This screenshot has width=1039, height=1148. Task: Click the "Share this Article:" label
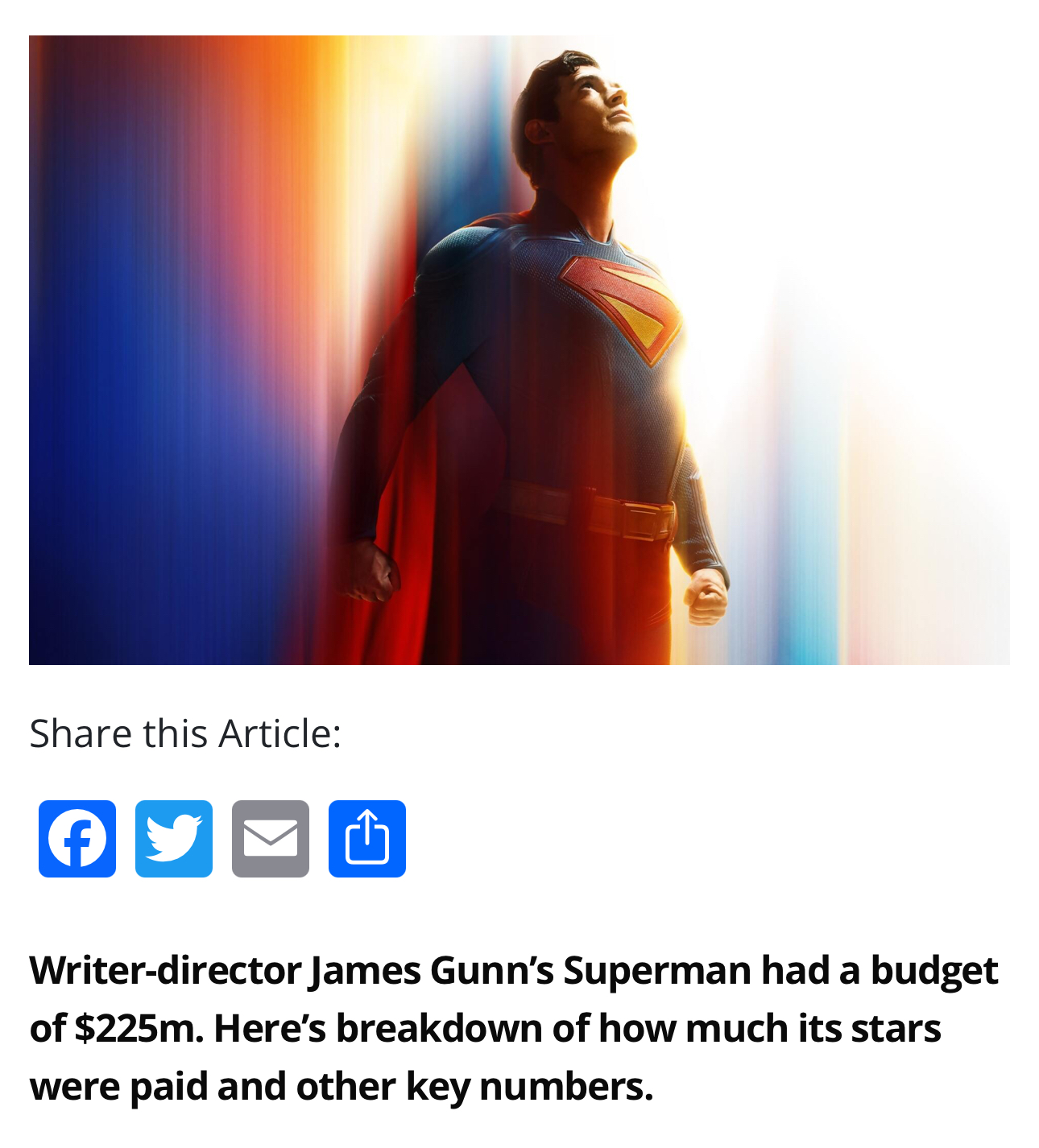tap(185, 733)
